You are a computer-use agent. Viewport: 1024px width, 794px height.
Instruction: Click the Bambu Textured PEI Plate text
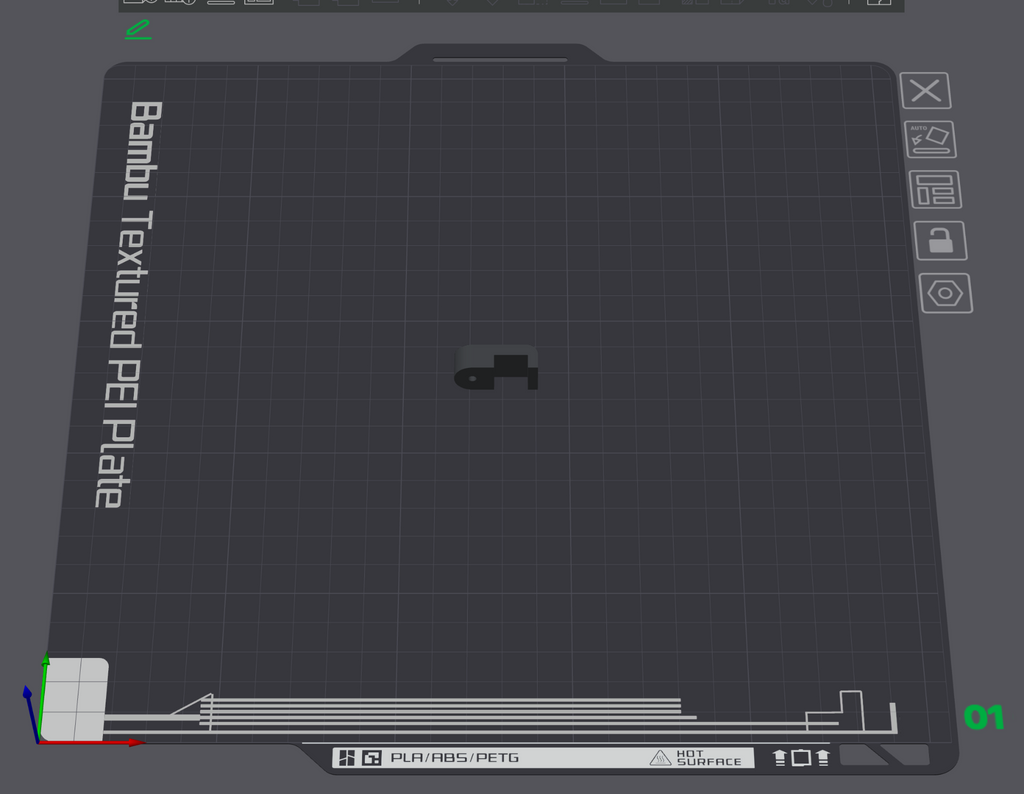128,304
